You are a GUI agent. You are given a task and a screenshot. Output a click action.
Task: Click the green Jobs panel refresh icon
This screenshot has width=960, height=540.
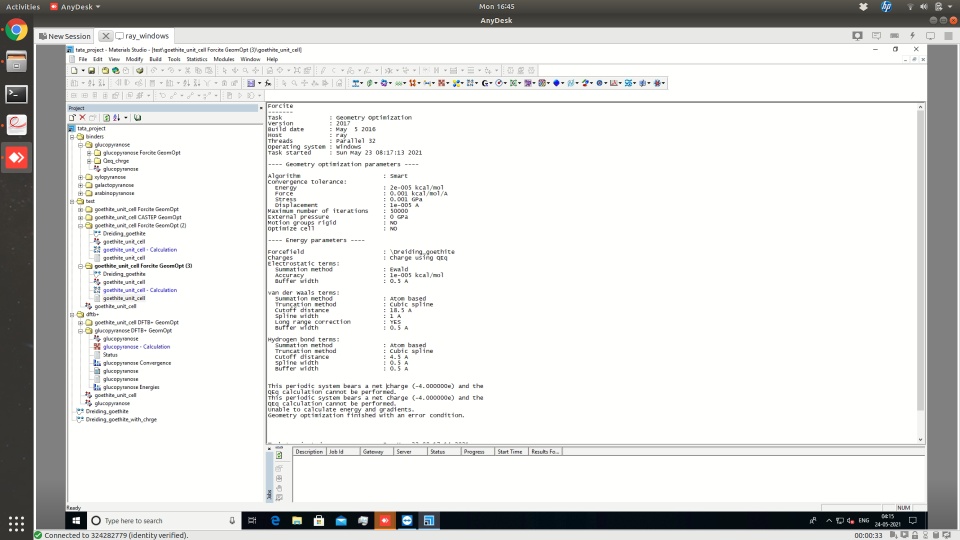tap(279, 456)
